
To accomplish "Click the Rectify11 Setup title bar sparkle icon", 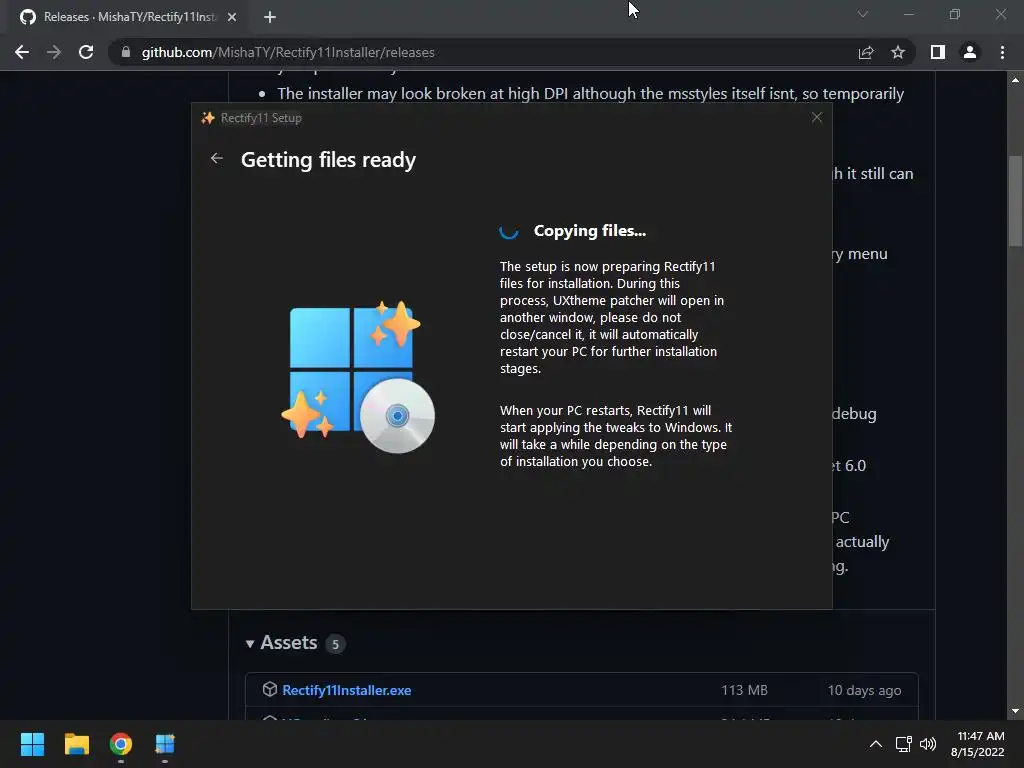I will pyautogui.click(x=208, y=118).
